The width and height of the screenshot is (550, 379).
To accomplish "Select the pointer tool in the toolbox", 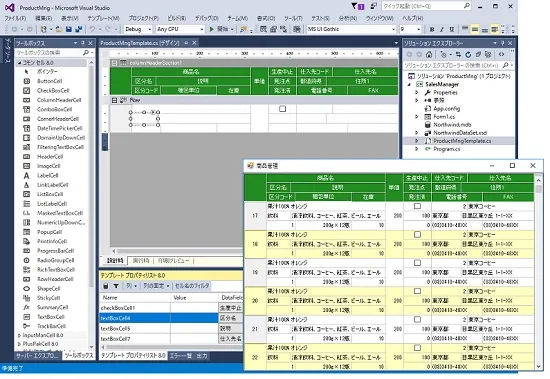I will point(47,72).
